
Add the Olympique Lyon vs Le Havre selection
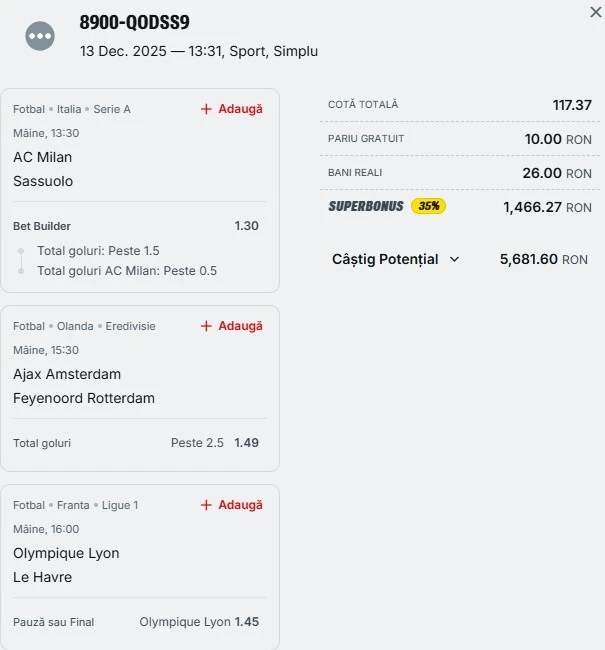click(231, 505)
